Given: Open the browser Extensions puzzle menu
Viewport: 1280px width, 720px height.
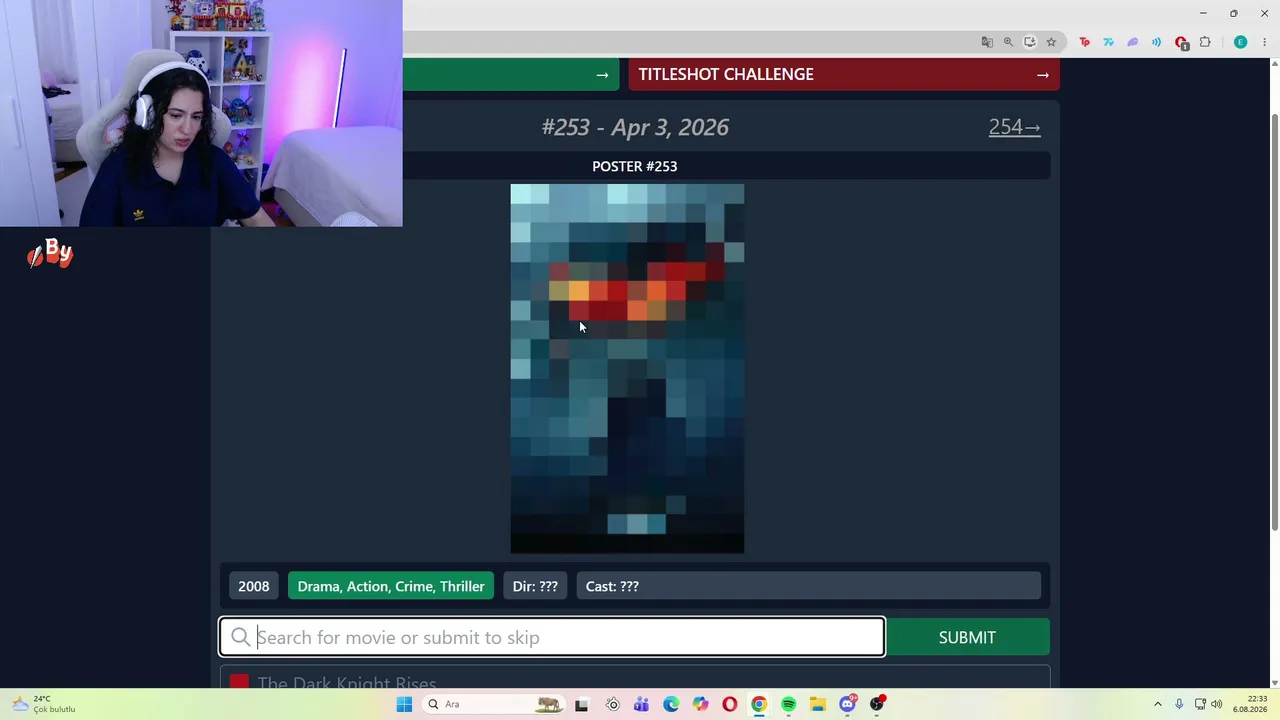Looking at the screenshot, I should tap(1205, 42).
